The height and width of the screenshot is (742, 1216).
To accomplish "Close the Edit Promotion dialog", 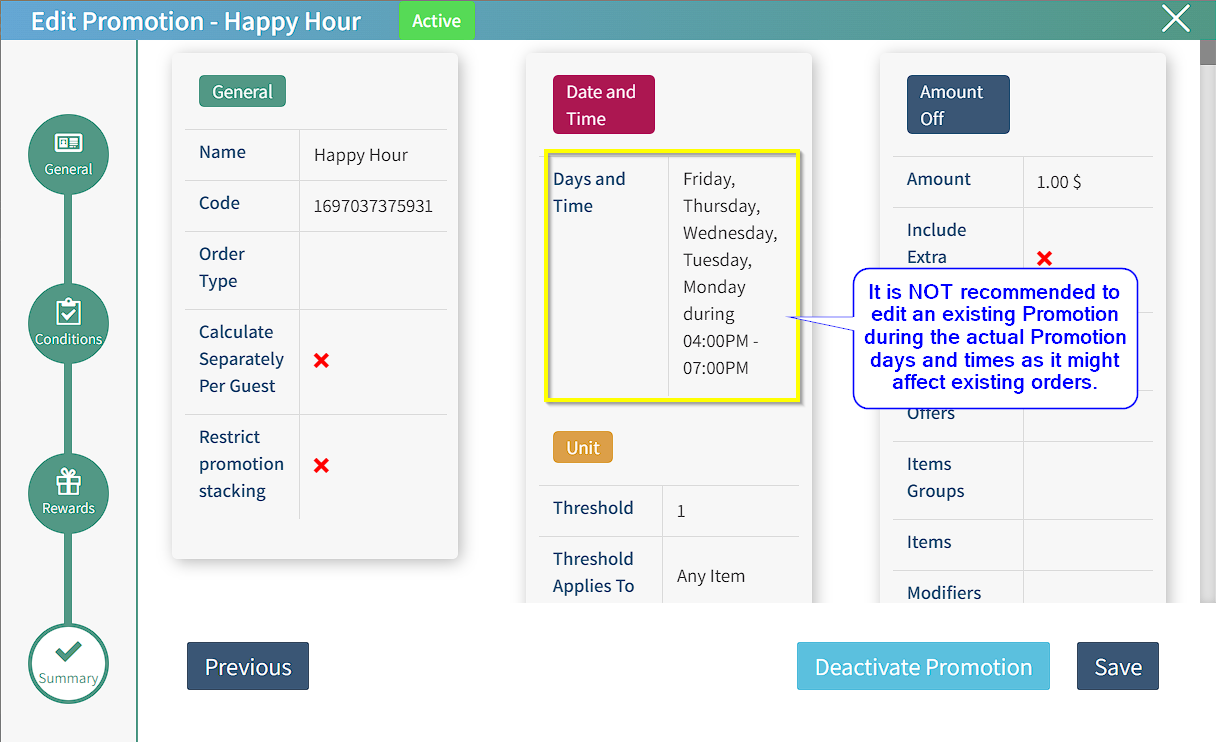I will coord(1175,19).
